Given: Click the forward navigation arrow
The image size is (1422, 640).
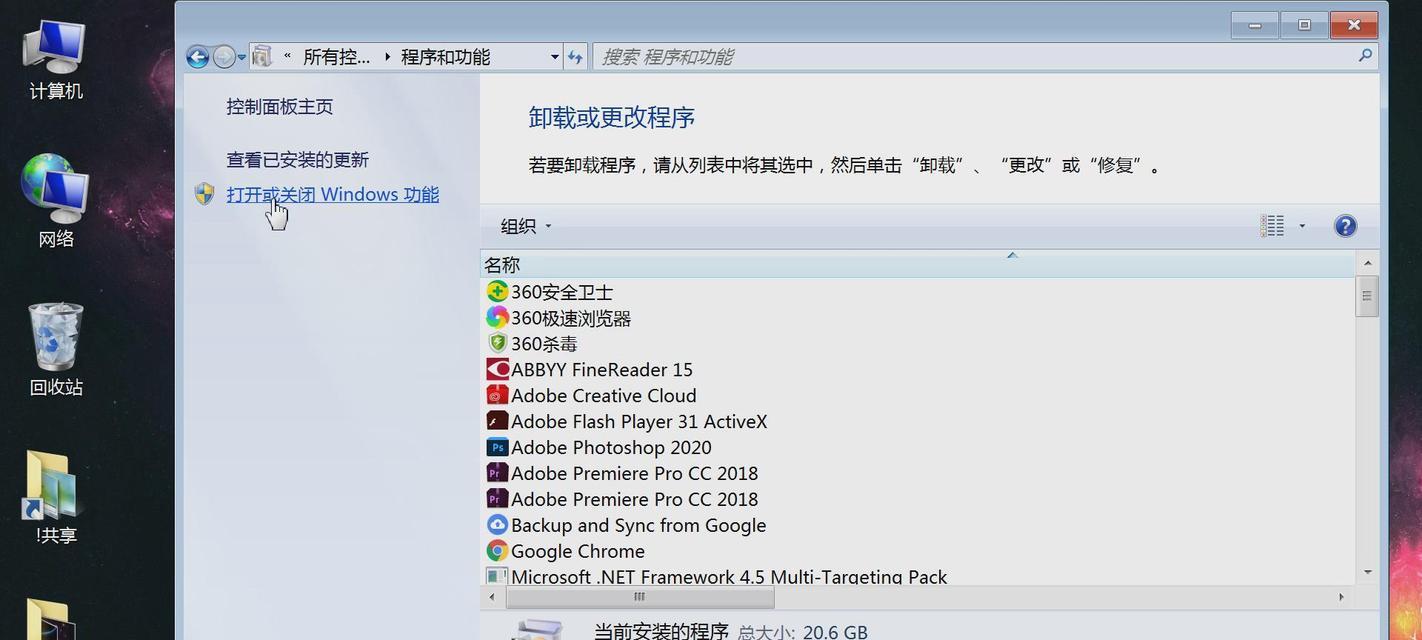Looking at the screenshot, I should point(224,57).
